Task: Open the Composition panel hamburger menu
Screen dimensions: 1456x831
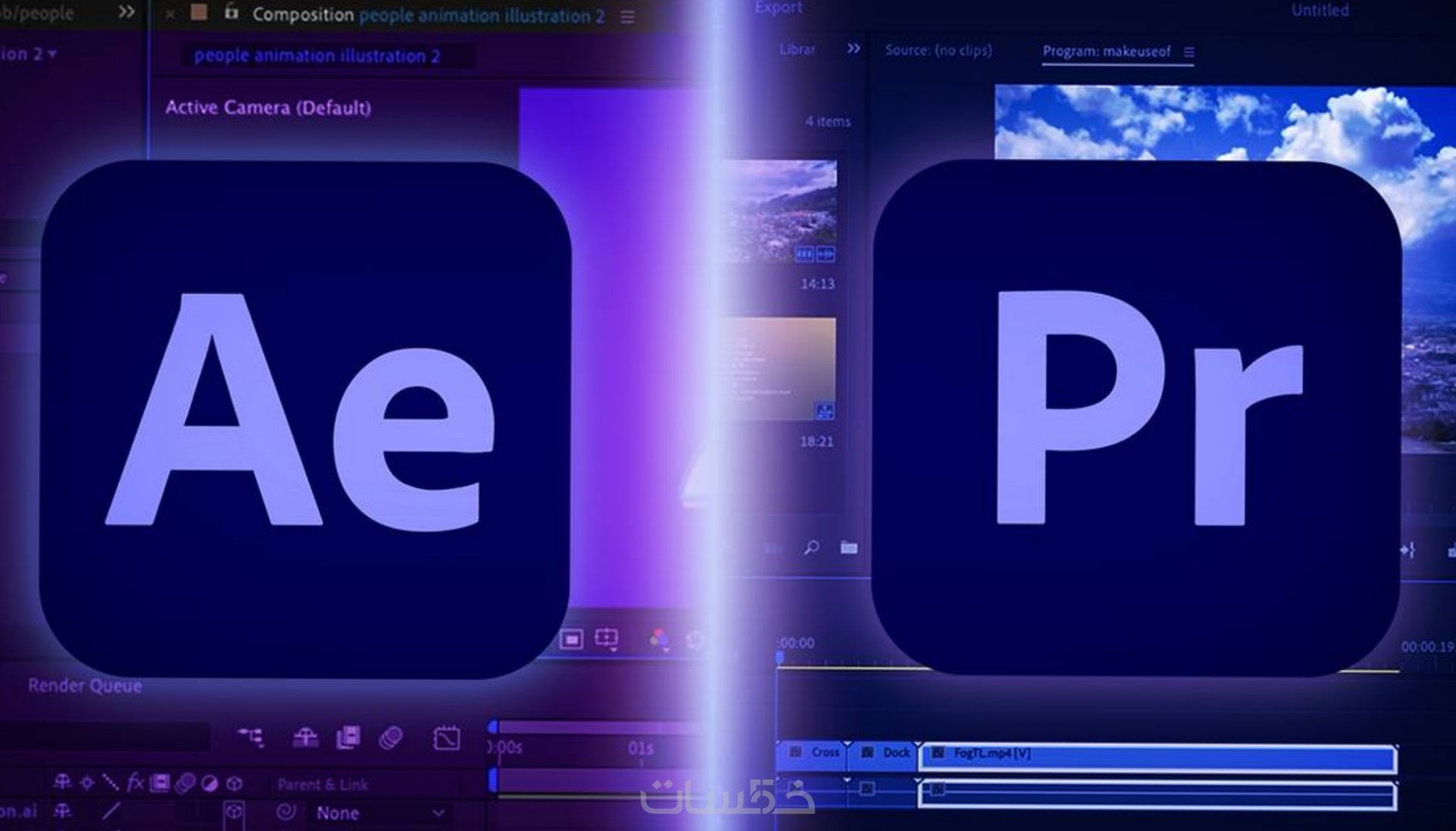Action: coord(628,17)
